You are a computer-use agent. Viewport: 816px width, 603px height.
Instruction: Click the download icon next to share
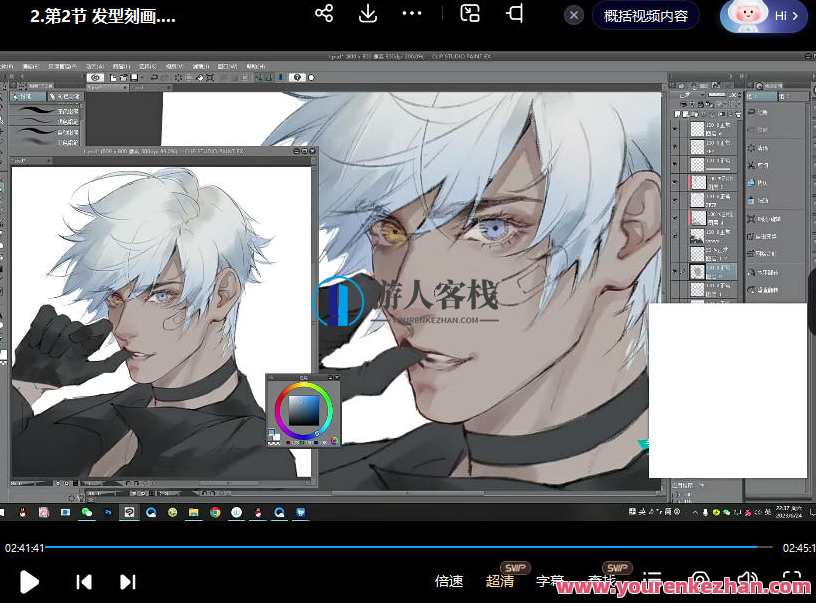coord(368,14)
